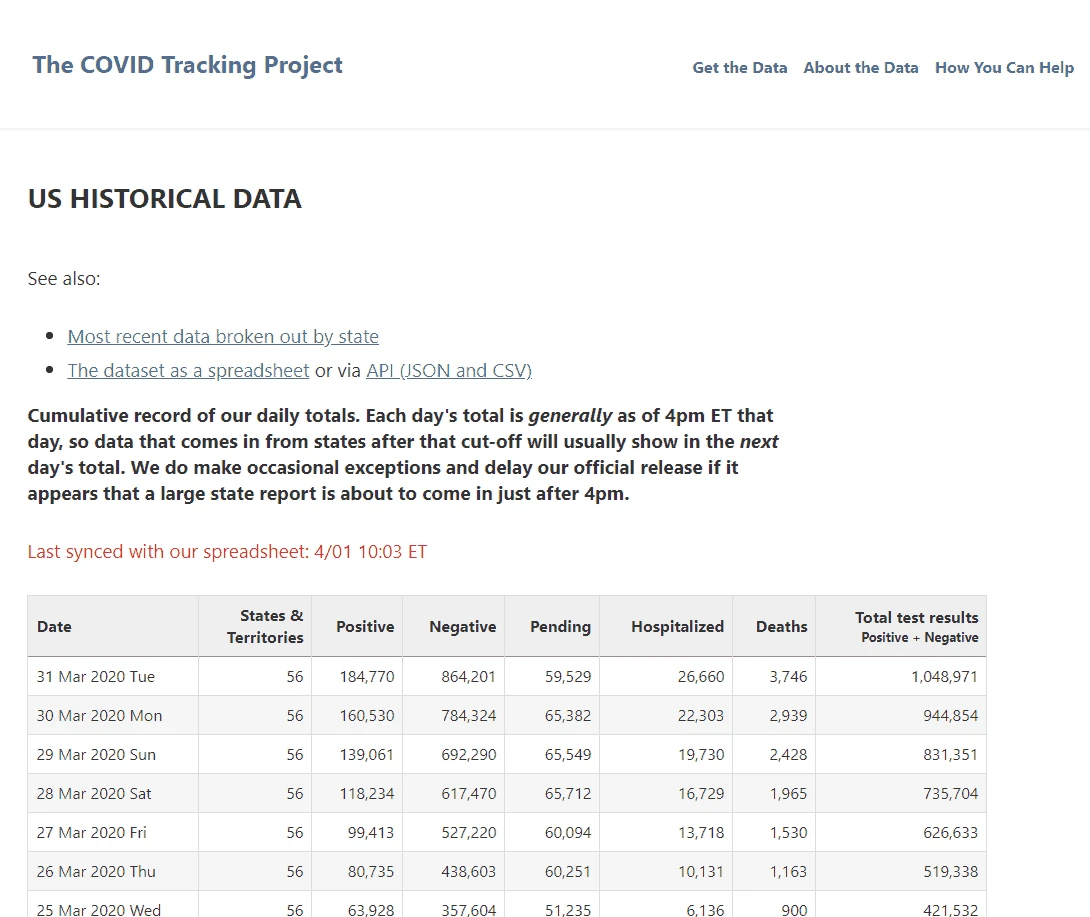Screen dimensions: 1090x917
Task: Open the Get the Data page
Action: point(739,67)
